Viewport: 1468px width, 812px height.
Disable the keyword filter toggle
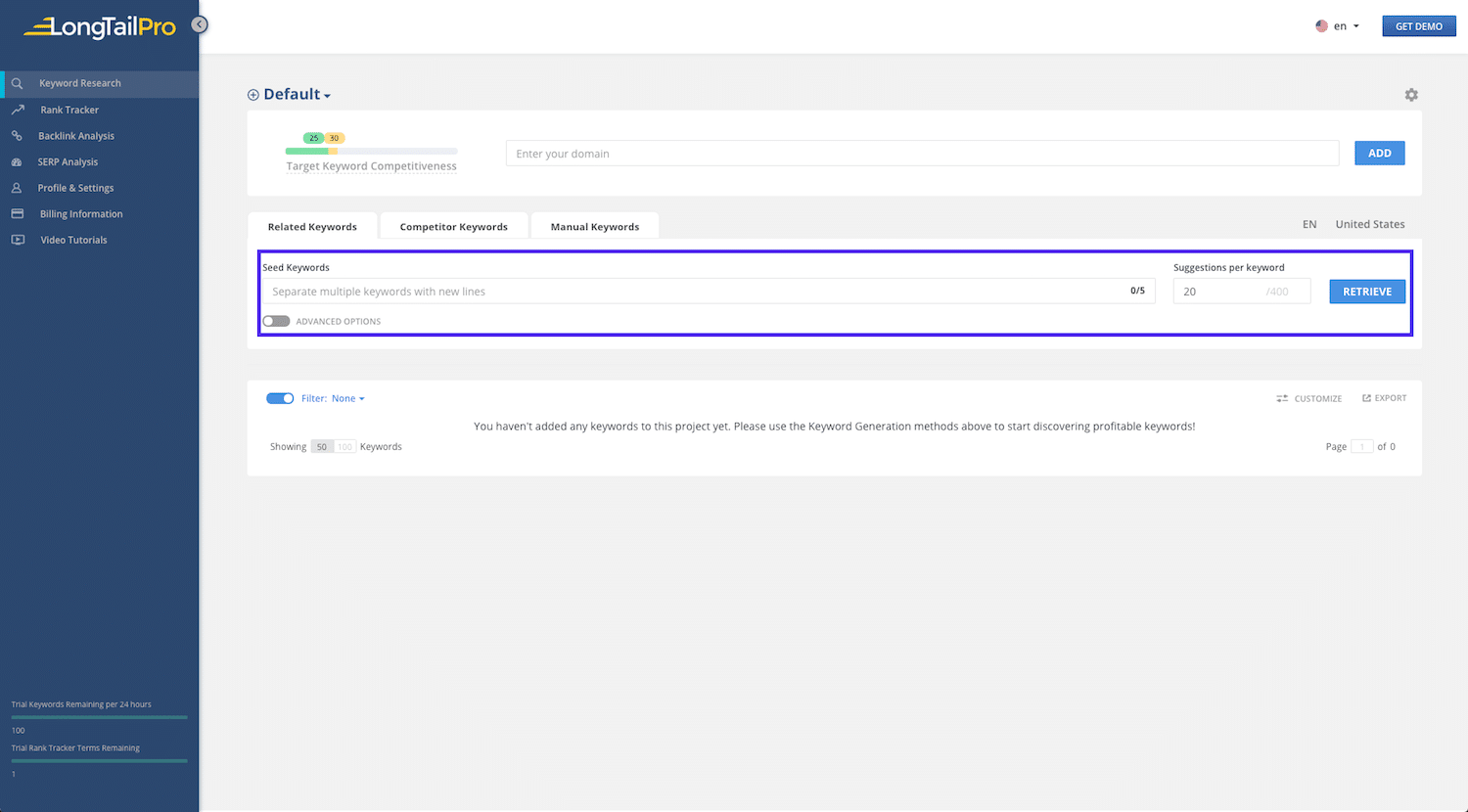pyautogui.click(x=279, y=398)
